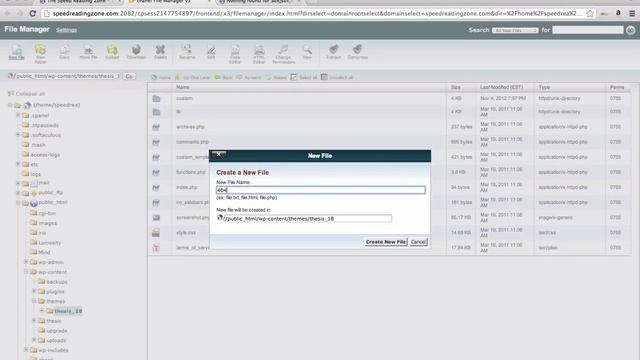Go Up One Level in navigation bar
The height and width of the screenshot is (360, 640).
click(x=192, y=77)
